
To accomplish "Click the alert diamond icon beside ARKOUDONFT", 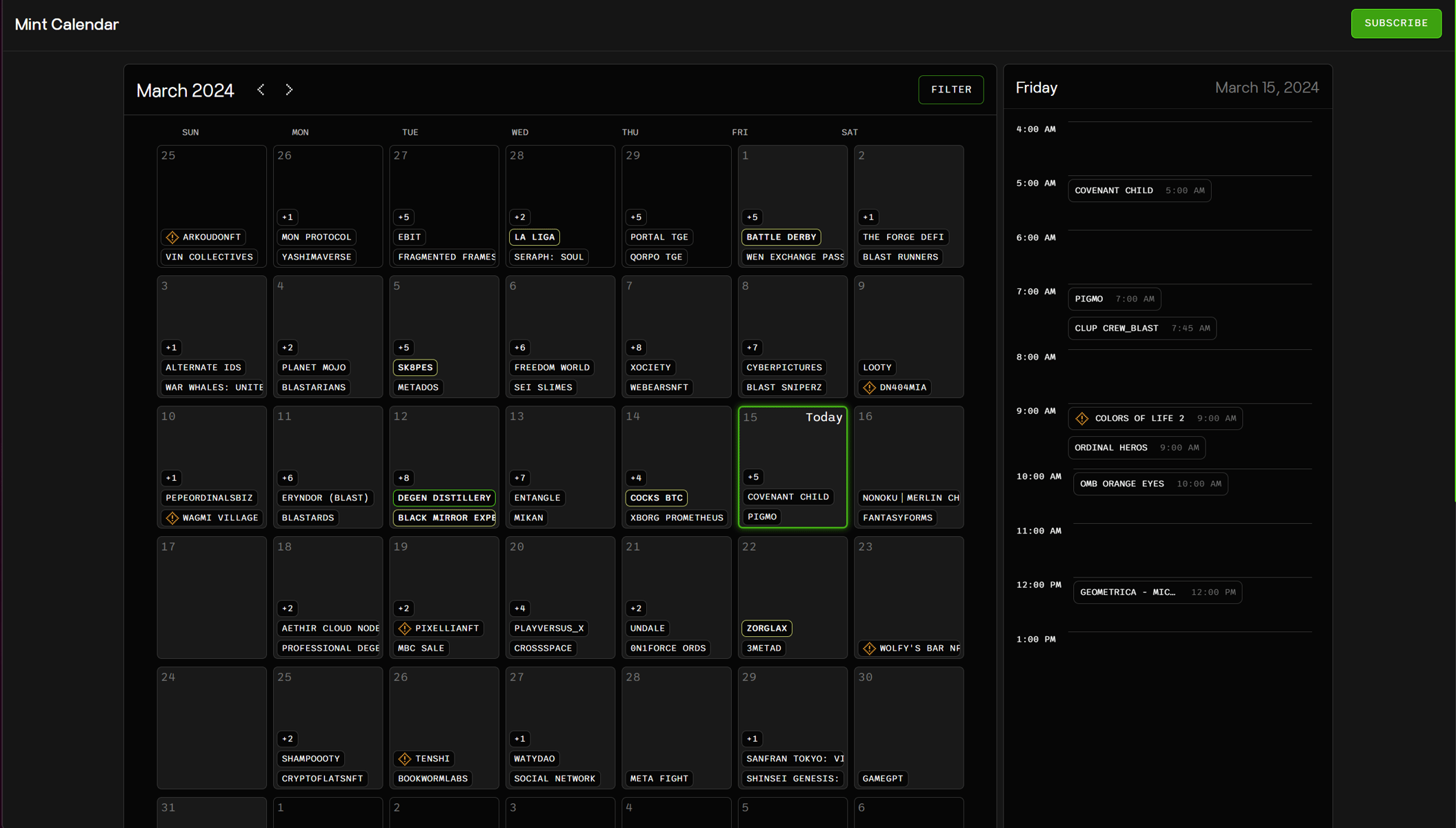I will click(172, 237).
